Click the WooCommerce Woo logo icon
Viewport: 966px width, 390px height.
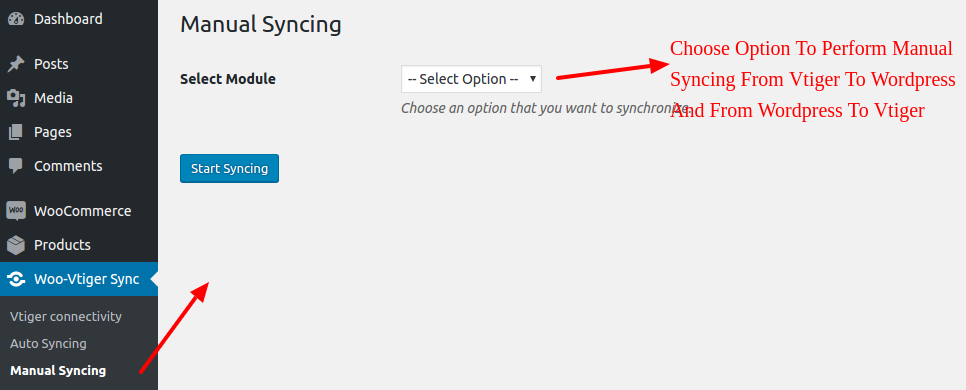(16, 211)
